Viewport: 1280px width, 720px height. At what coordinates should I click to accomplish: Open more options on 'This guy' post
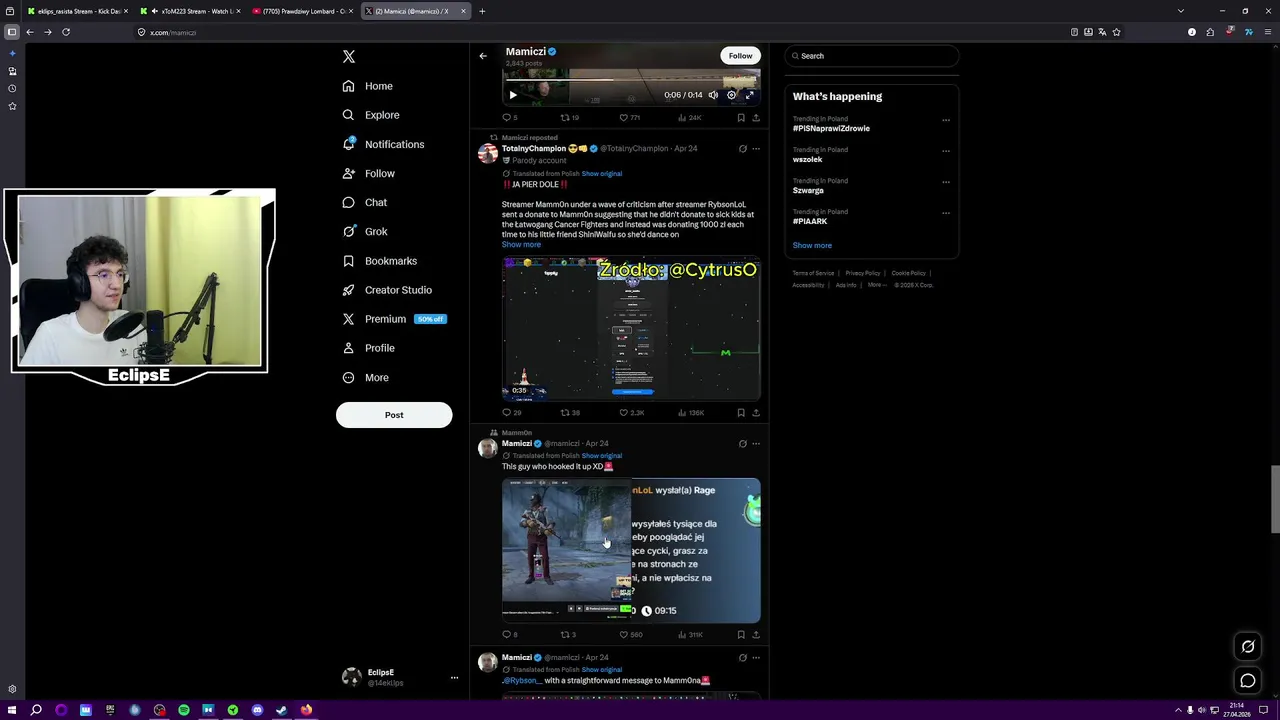756,444
